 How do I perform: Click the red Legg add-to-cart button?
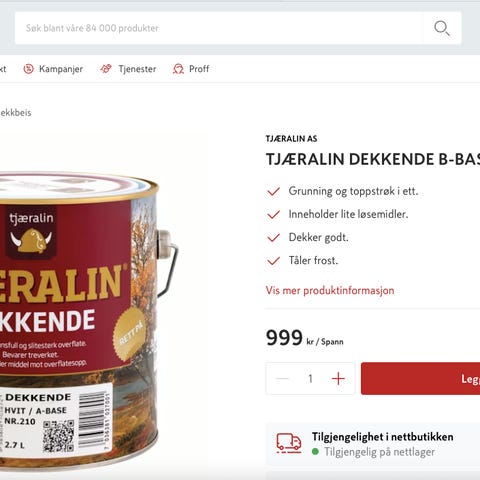pos(420,379)
